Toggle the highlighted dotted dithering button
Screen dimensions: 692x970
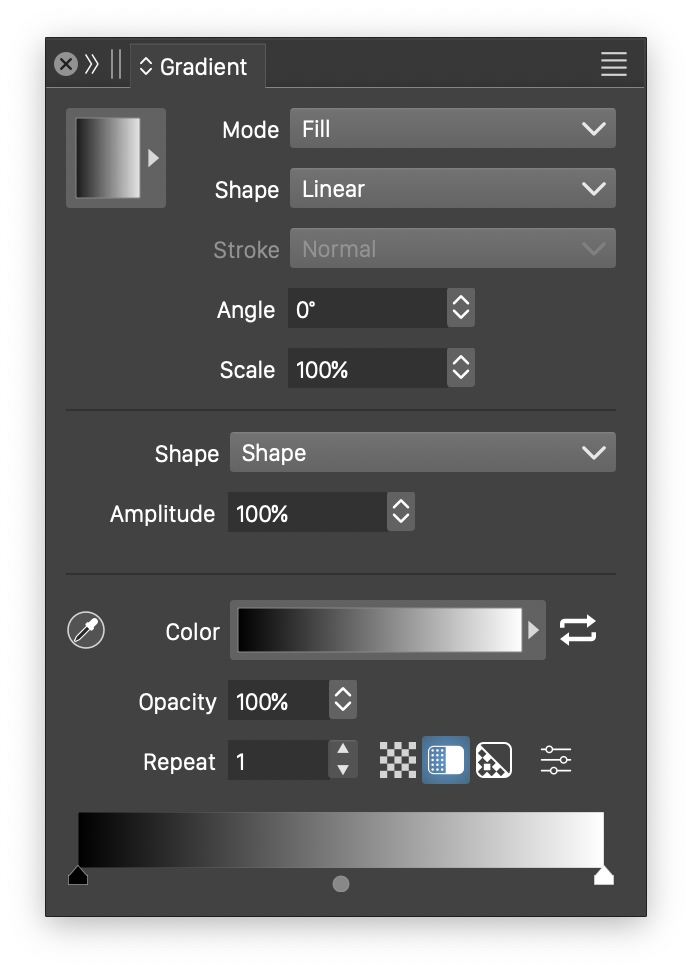point(446,760)
